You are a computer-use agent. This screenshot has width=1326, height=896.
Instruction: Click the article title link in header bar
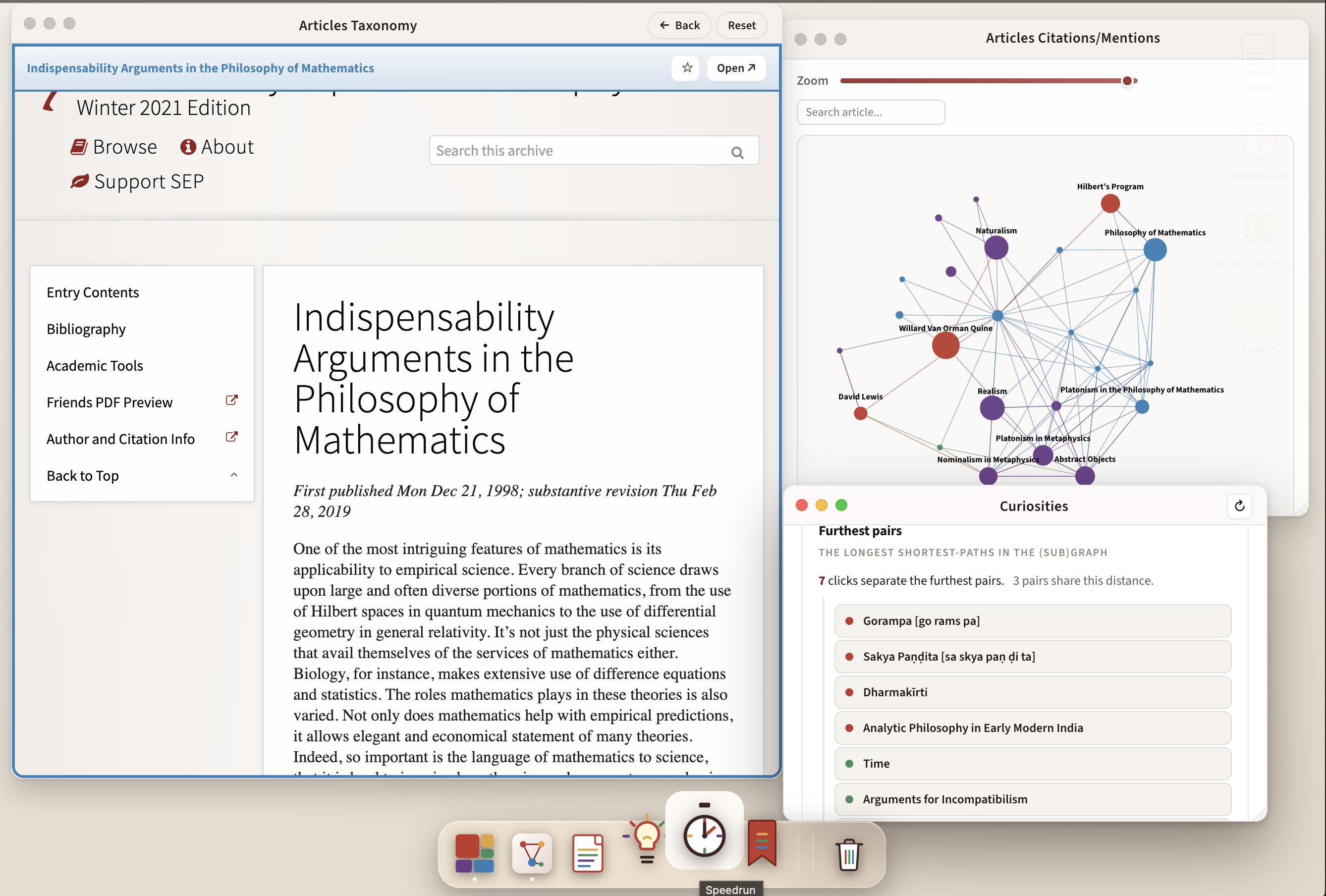tap(200, 68)
